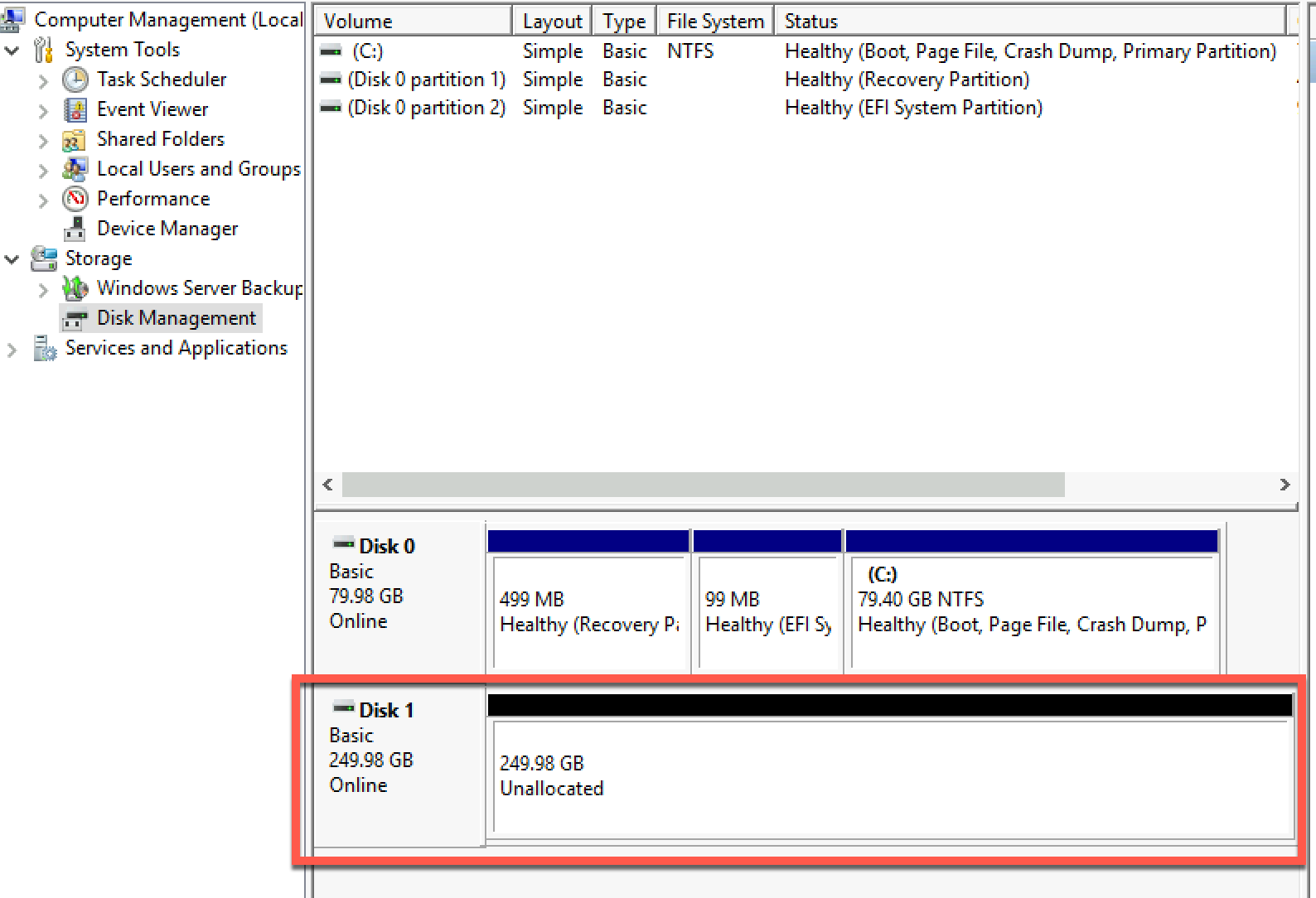Click the Performance monitor icon
The width and height of the screenshot is (1316, 898).
click(x=75, y=199)
